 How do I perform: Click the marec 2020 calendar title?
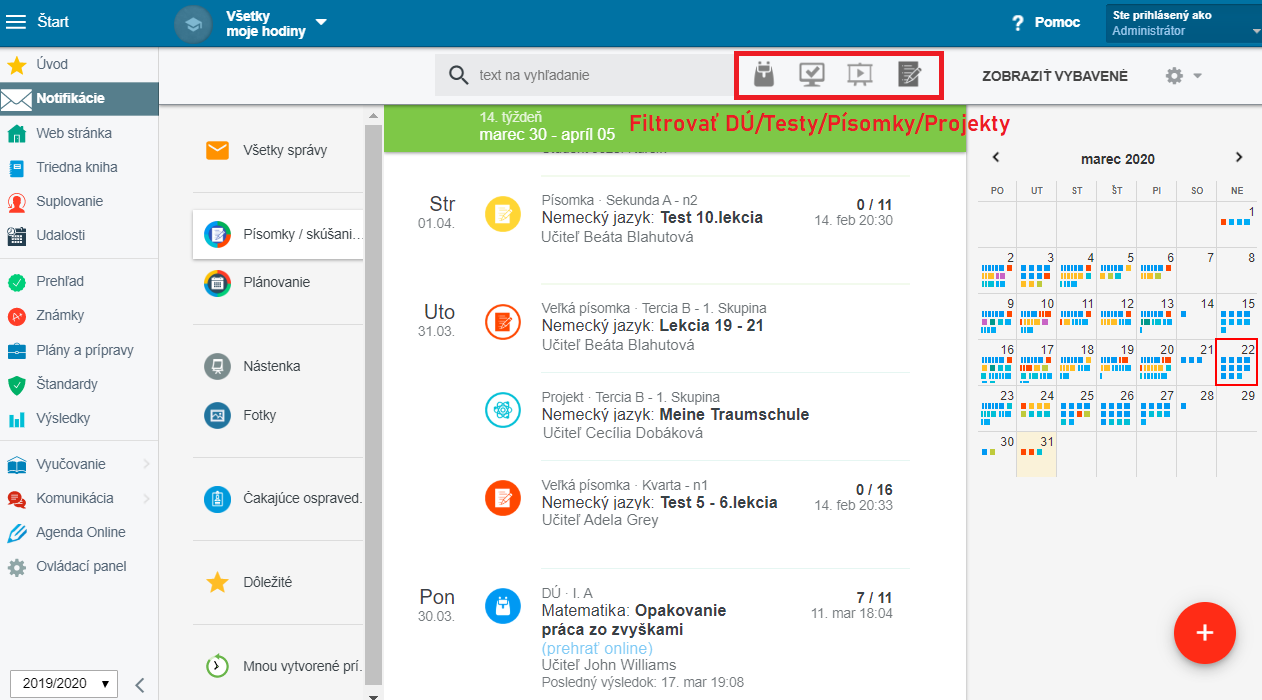1117,159
